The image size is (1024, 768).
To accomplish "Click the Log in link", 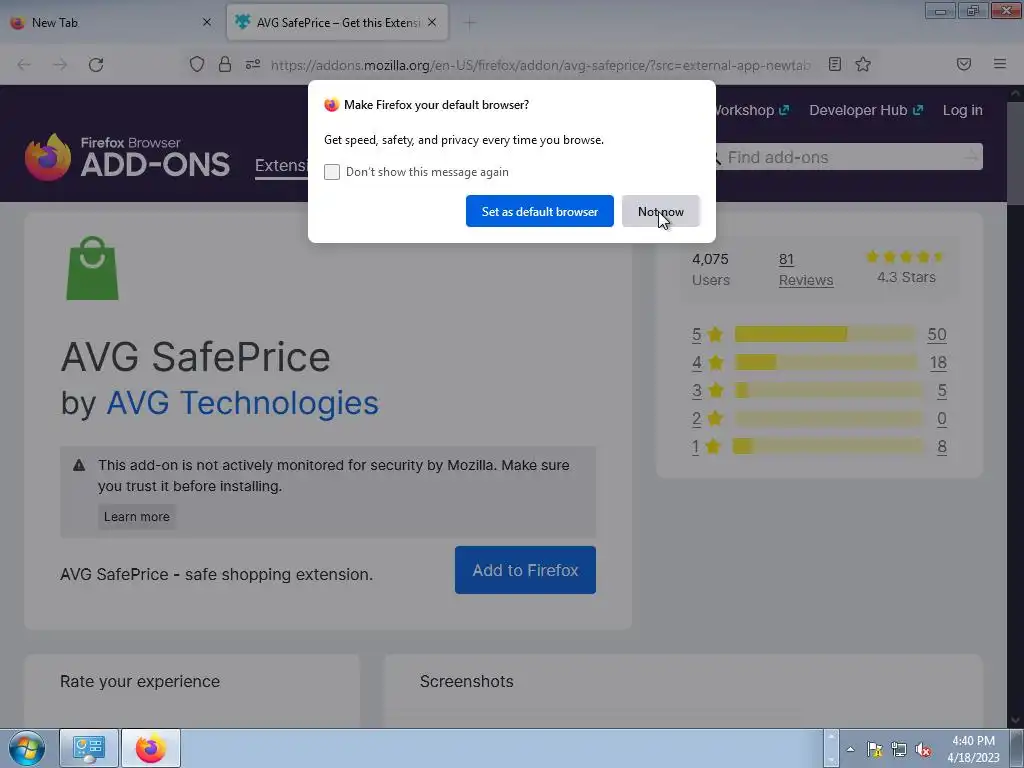I will pyautogui.click(x=962, y=110).
